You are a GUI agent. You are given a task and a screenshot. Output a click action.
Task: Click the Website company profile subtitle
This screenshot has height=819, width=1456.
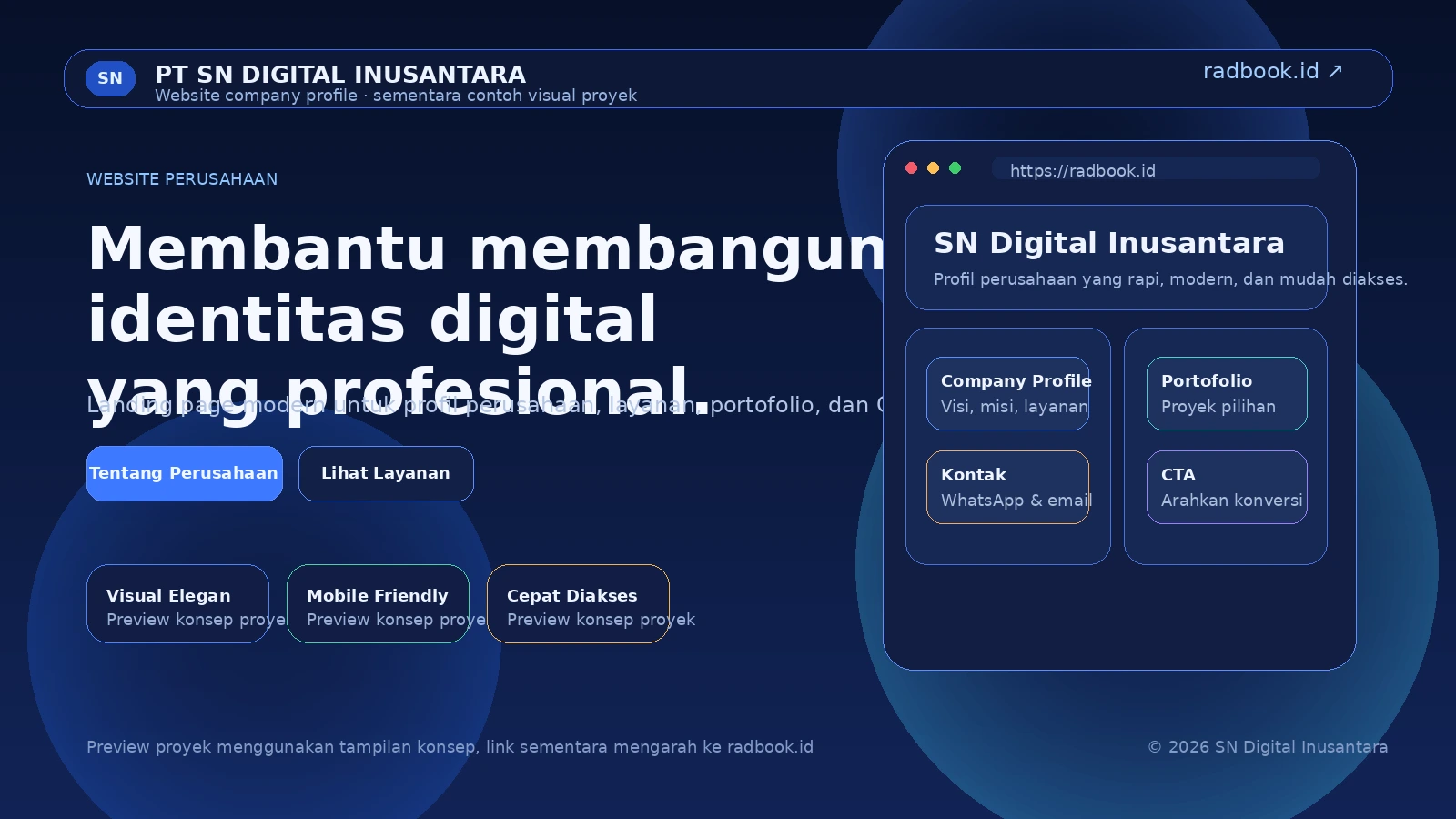pos(396,96)
